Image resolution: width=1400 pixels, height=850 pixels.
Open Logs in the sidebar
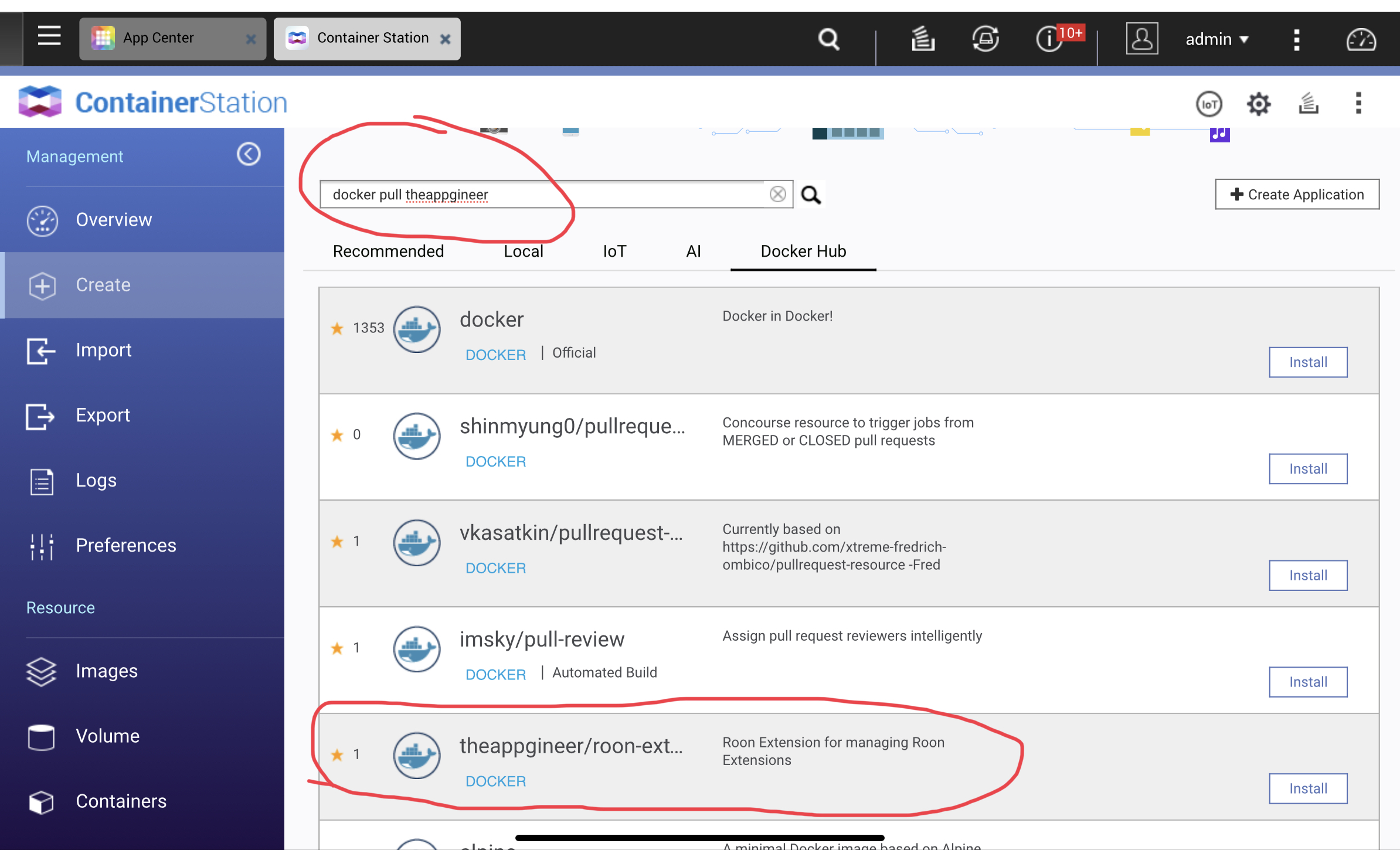(x=142, y=480)
